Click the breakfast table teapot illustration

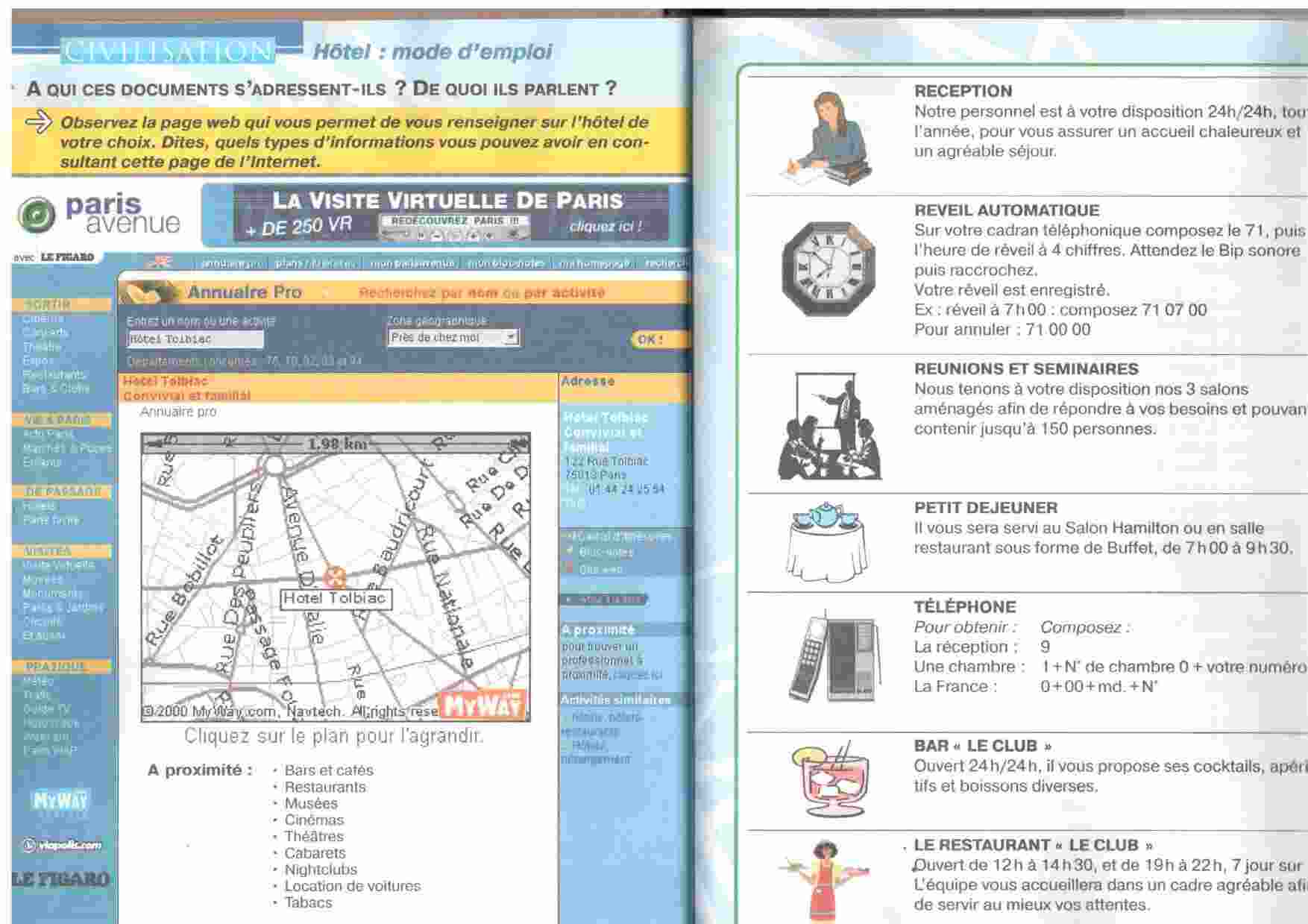point(828,541)
